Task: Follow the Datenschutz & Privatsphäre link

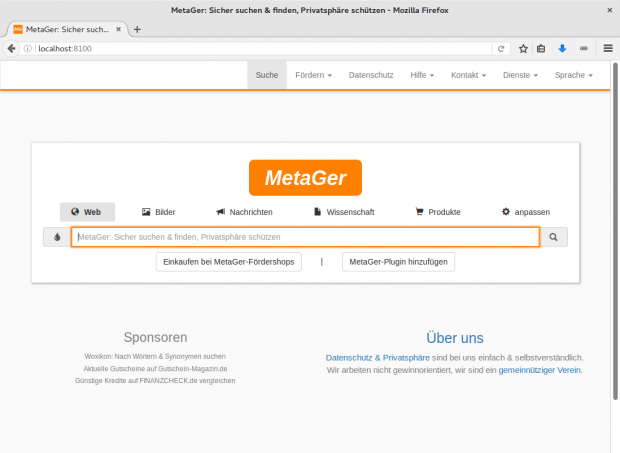Action: tap(378, 358)
